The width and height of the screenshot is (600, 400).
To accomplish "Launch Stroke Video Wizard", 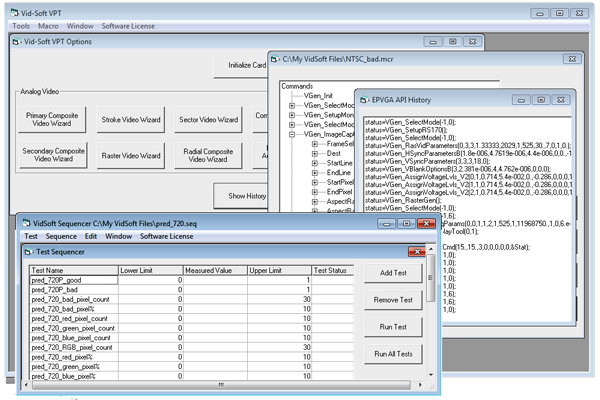I will click(131, 119).
